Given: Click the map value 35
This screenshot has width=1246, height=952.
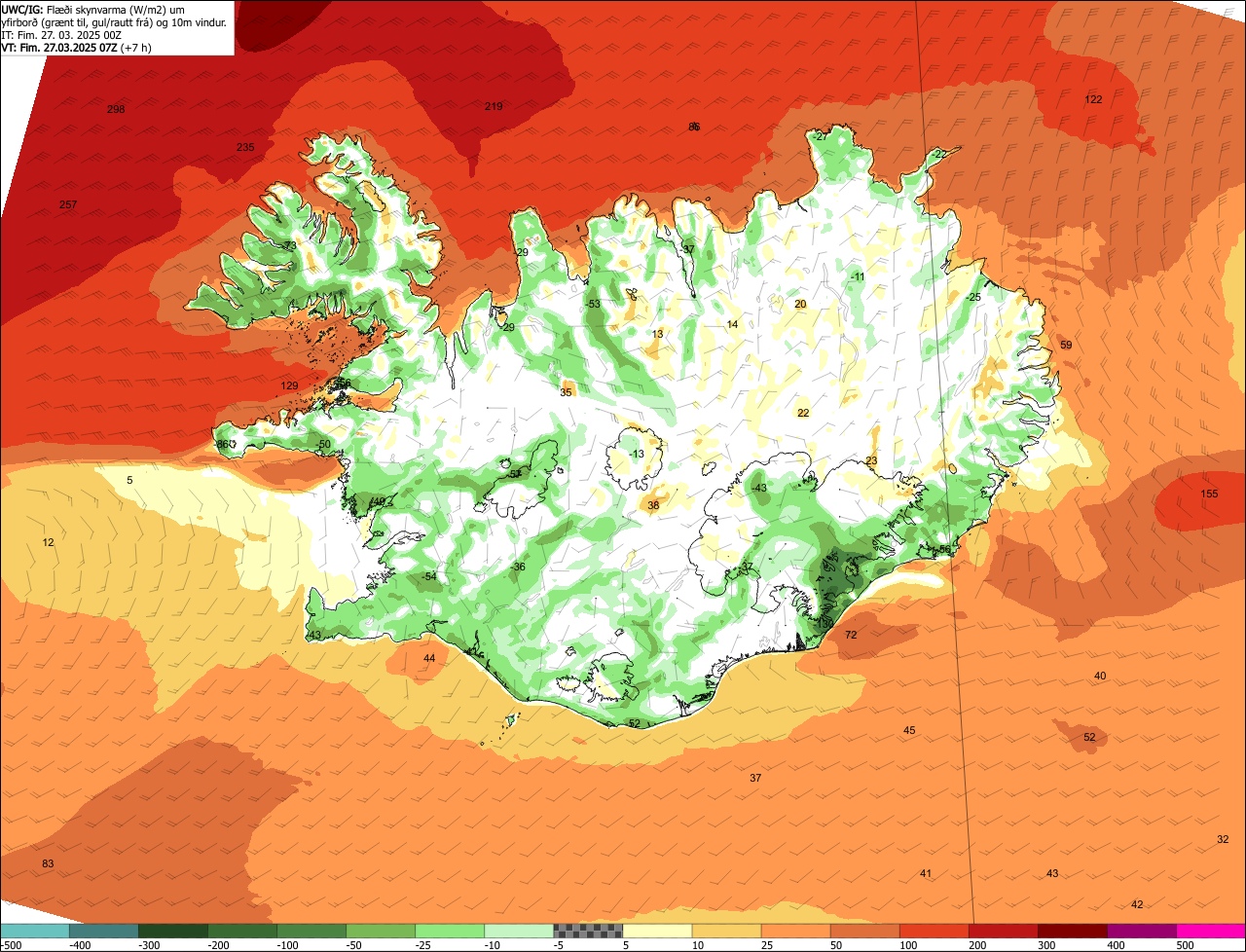Looking at the screenshot, I should (x=567, y=393).
